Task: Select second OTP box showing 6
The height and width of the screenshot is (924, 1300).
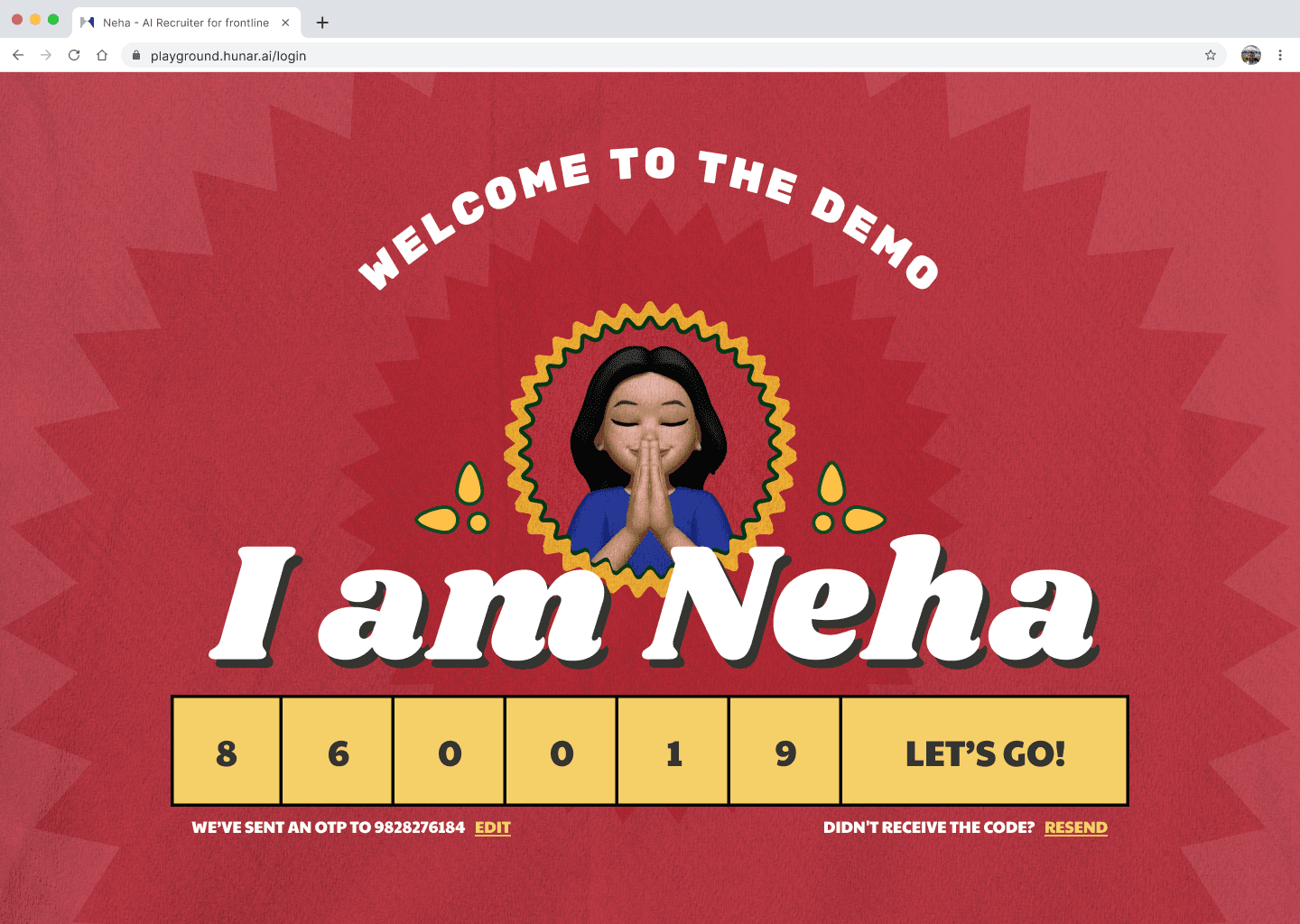Action: coord(338,751)
